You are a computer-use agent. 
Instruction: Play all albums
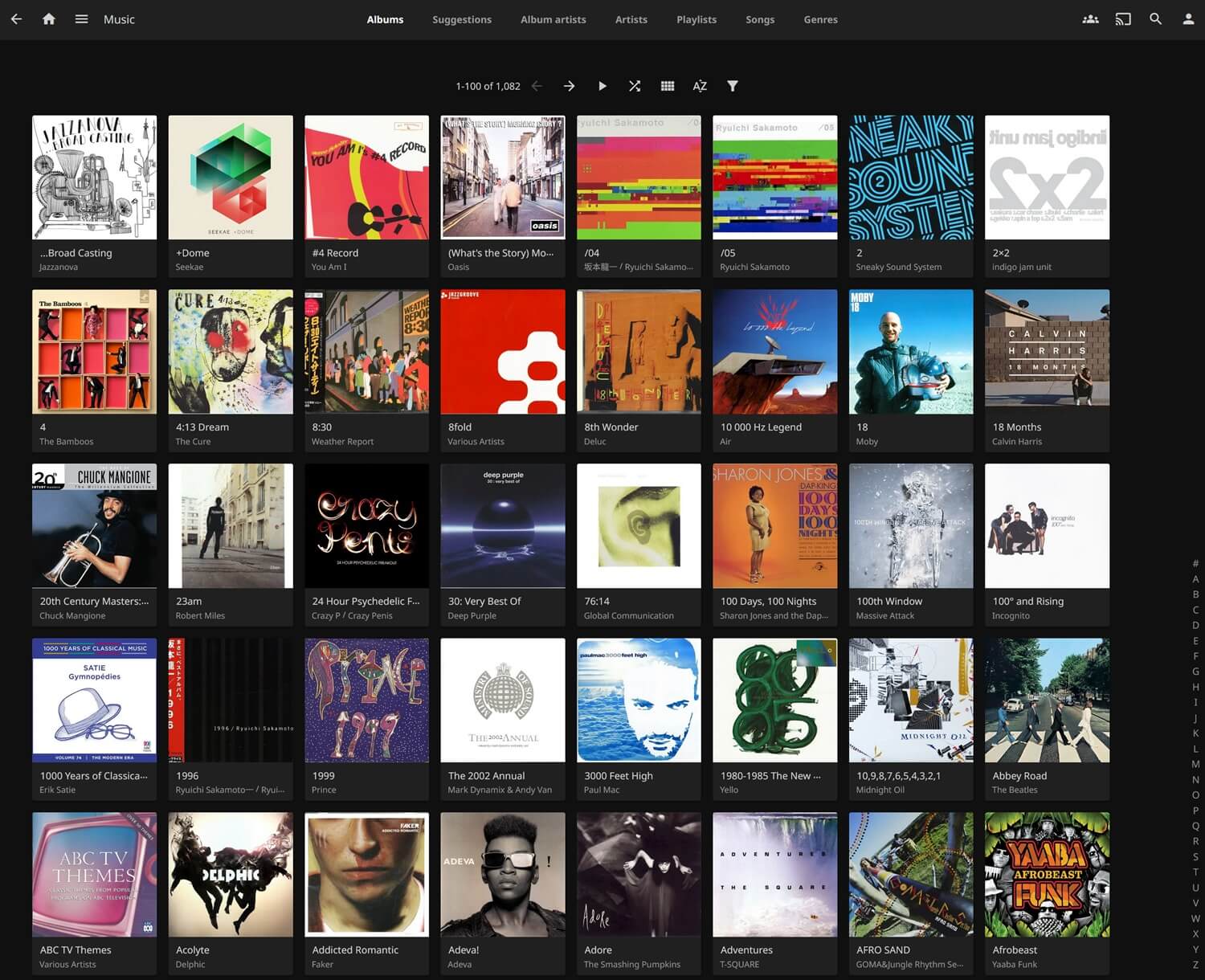[602, 85]
